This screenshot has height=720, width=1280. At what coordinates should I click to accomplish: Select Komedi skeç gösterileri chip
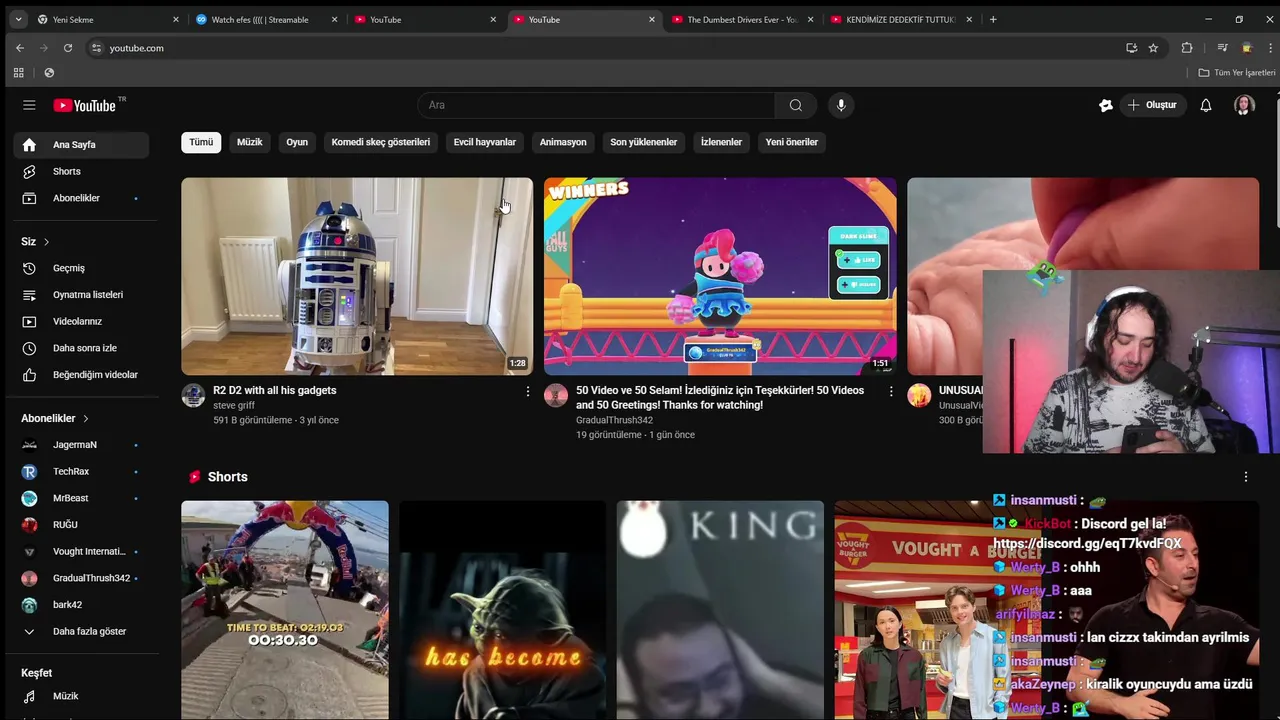pyautogui.click(x=381, y=142)
